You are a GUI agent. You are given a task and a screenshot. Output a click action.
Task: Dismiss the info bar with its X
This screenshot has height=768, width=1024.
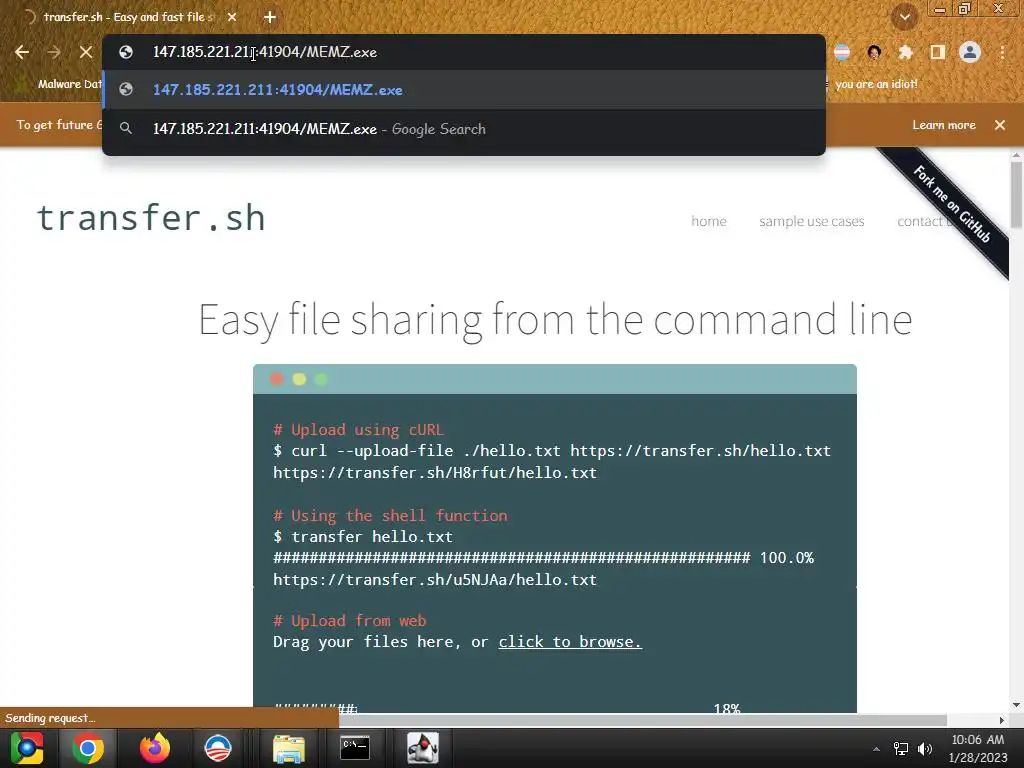[x=1000, y=125]
